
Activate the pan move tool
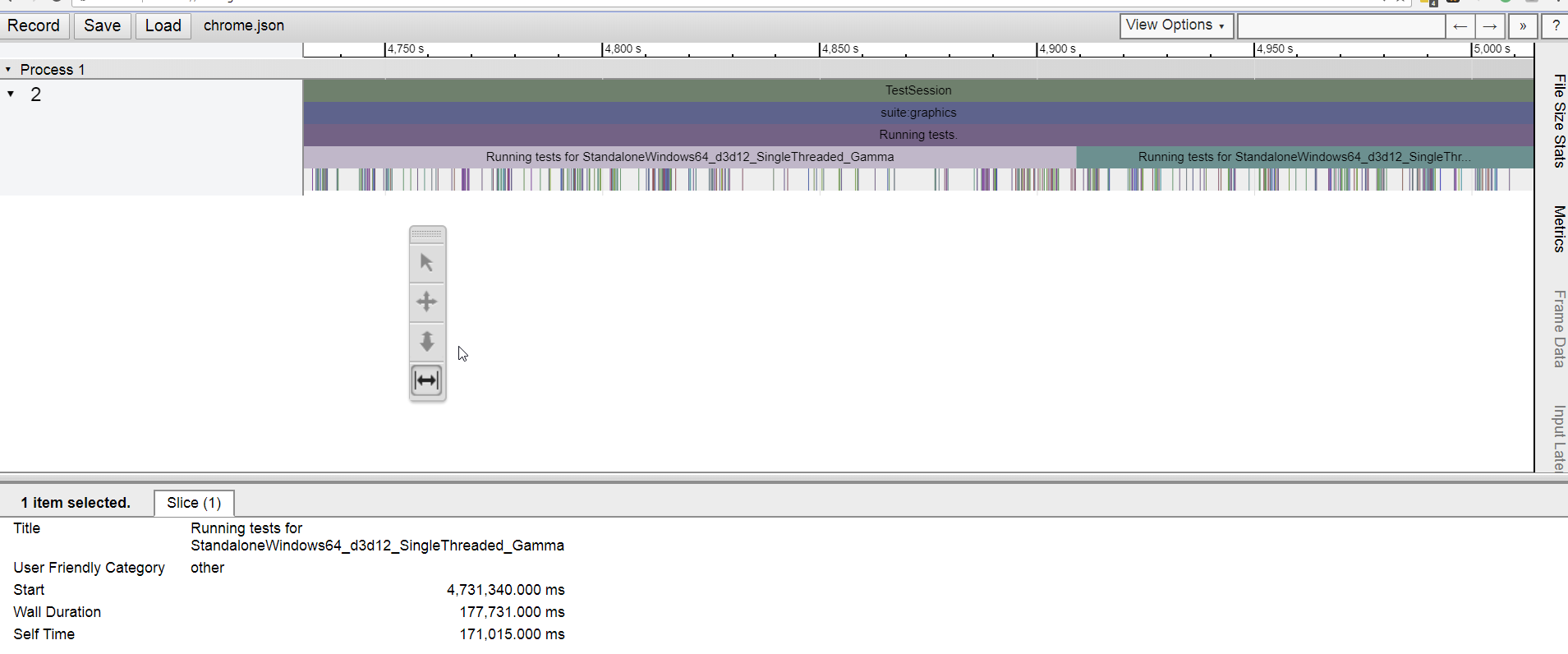pyautogui.click(x=427, y=302)
